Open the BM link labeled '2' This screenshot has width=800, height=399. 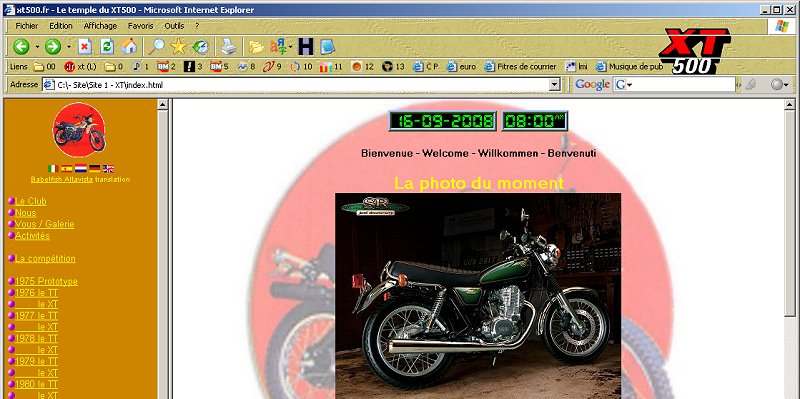pos(166,66)
